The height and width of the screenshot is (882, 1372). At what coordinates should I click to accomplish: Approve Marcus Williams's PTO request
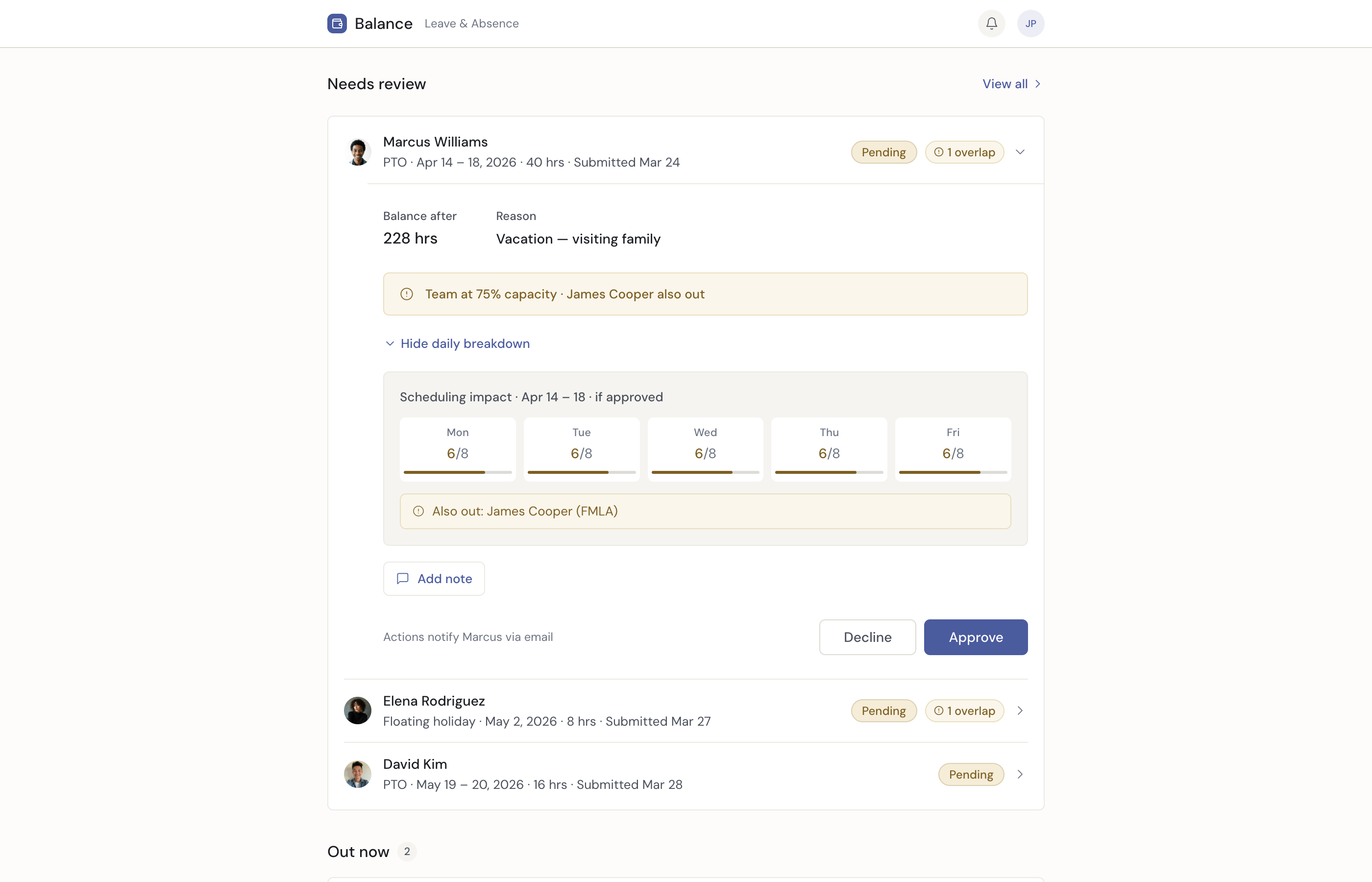coord(975,637)
